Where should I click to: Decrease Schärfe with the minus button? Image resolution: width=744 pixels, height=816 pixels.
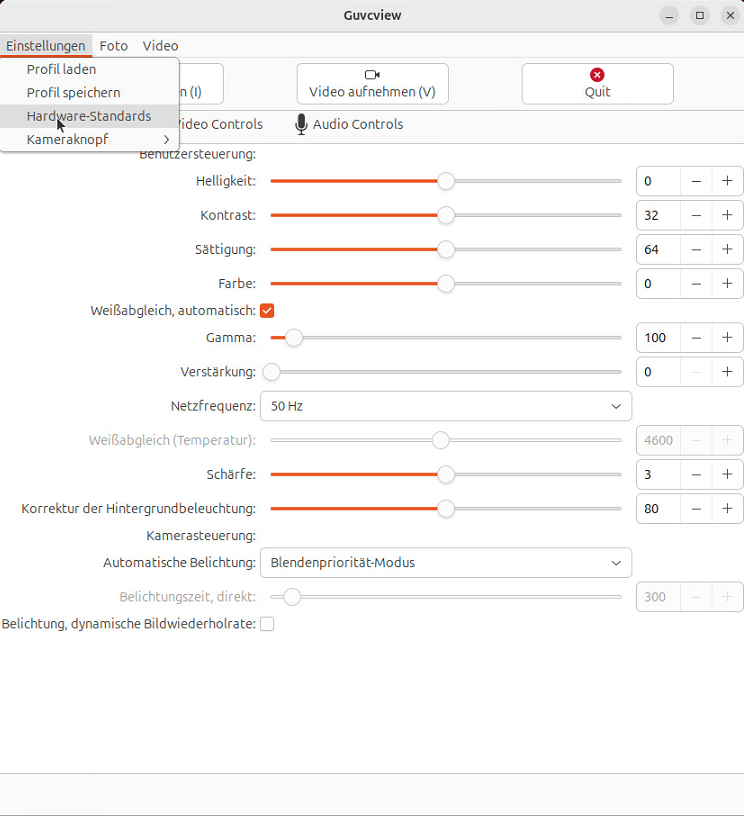(x=696, y=475)
